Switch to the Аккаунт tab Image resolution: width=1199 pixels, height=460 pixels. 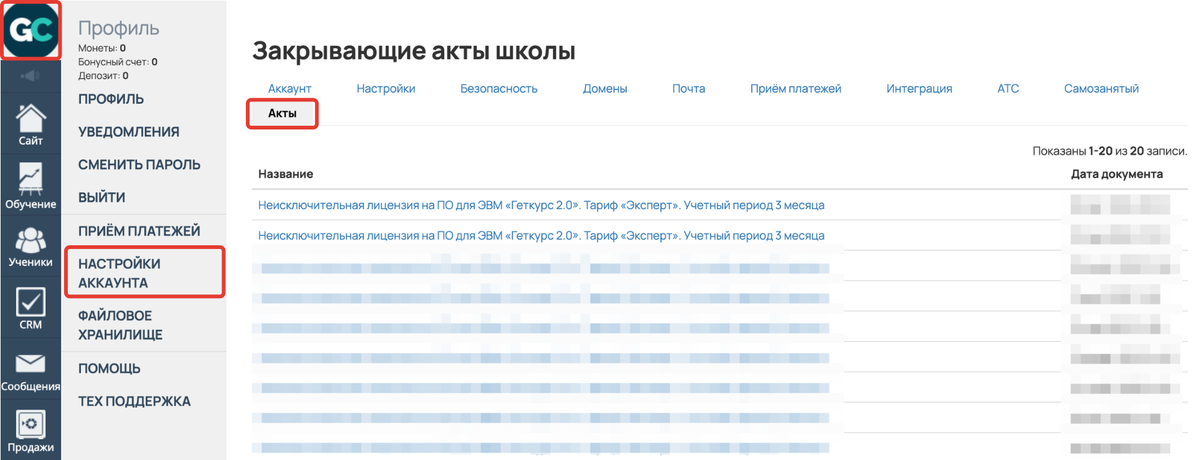[290, 89]
